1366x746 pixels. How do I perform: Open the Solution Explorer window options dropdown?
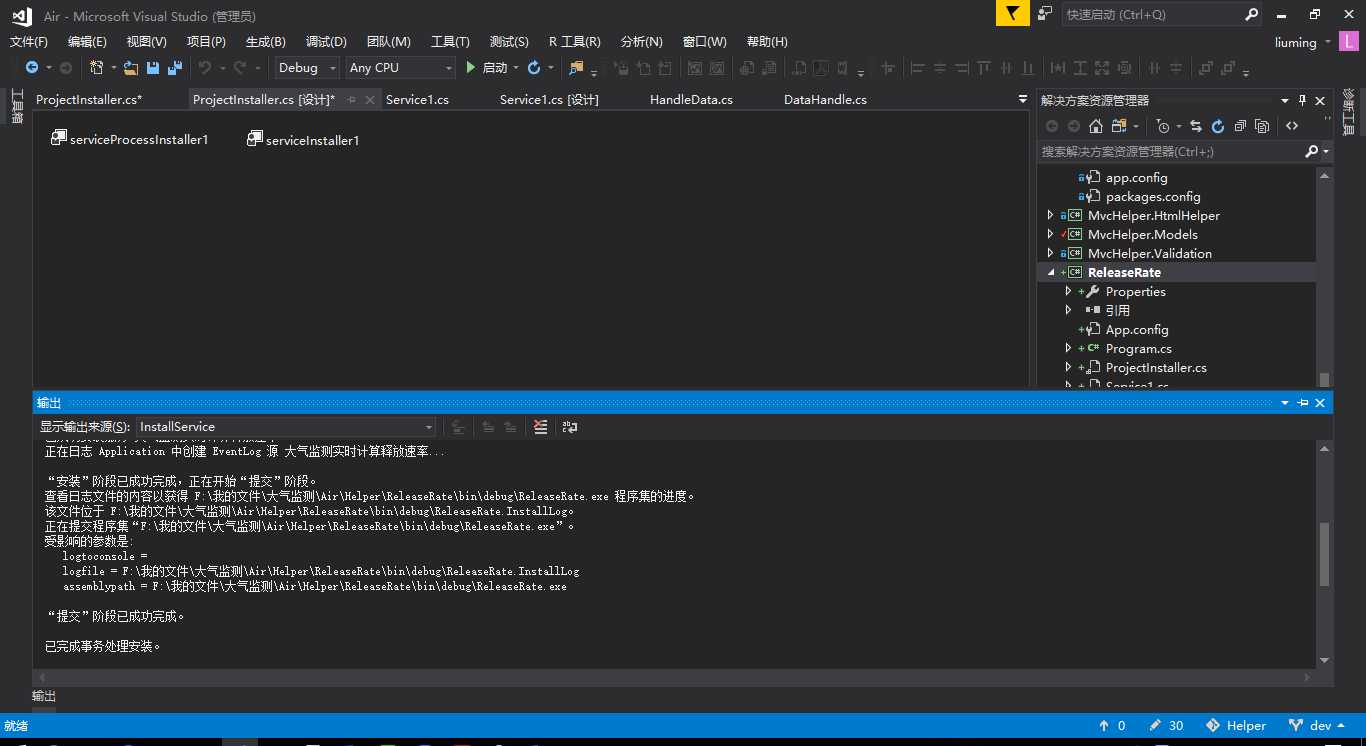click(1285, 100)
